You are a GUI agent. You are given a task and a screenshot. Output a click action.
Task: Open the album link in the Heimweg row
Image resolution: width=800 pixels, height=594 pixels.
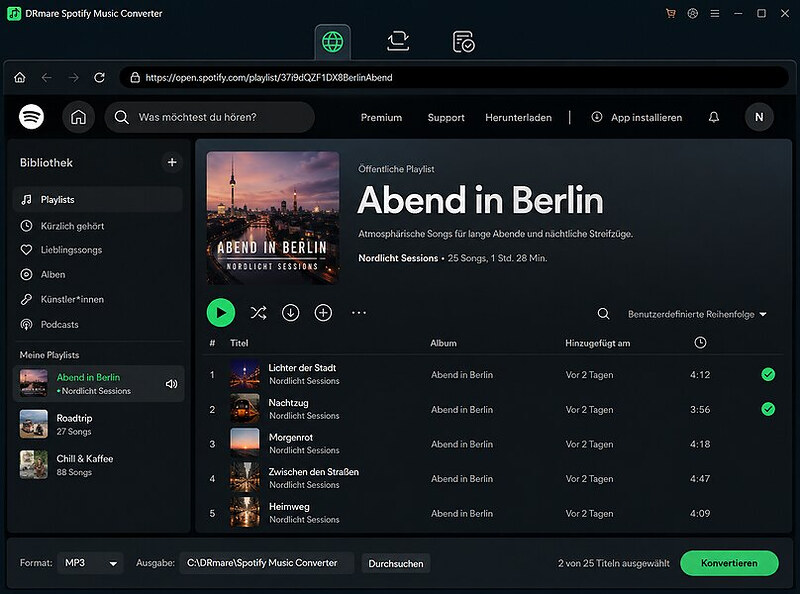[462, 513]
